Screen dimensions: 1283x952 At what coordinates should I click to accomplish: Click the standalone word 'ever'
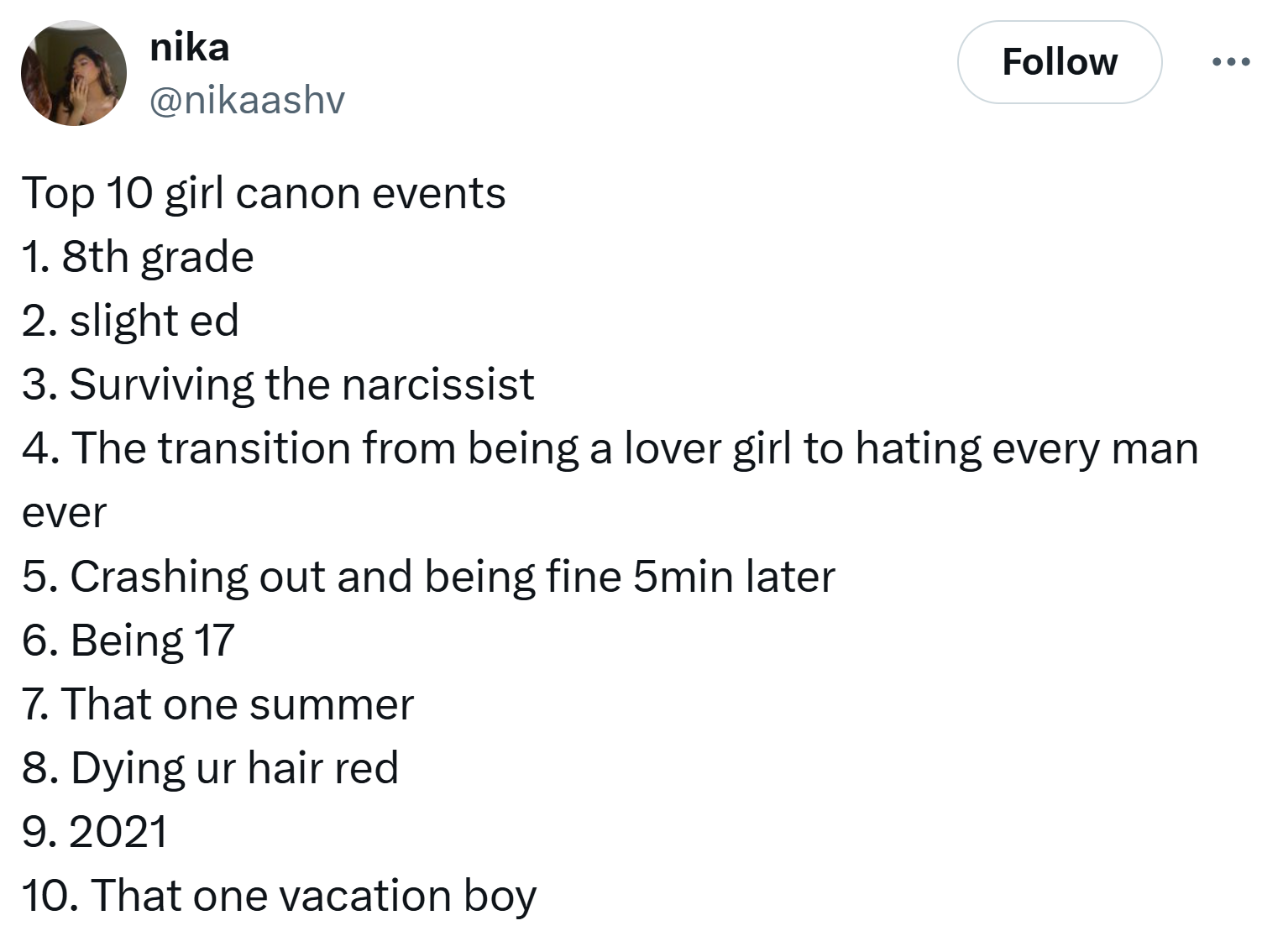click(64, 513)
